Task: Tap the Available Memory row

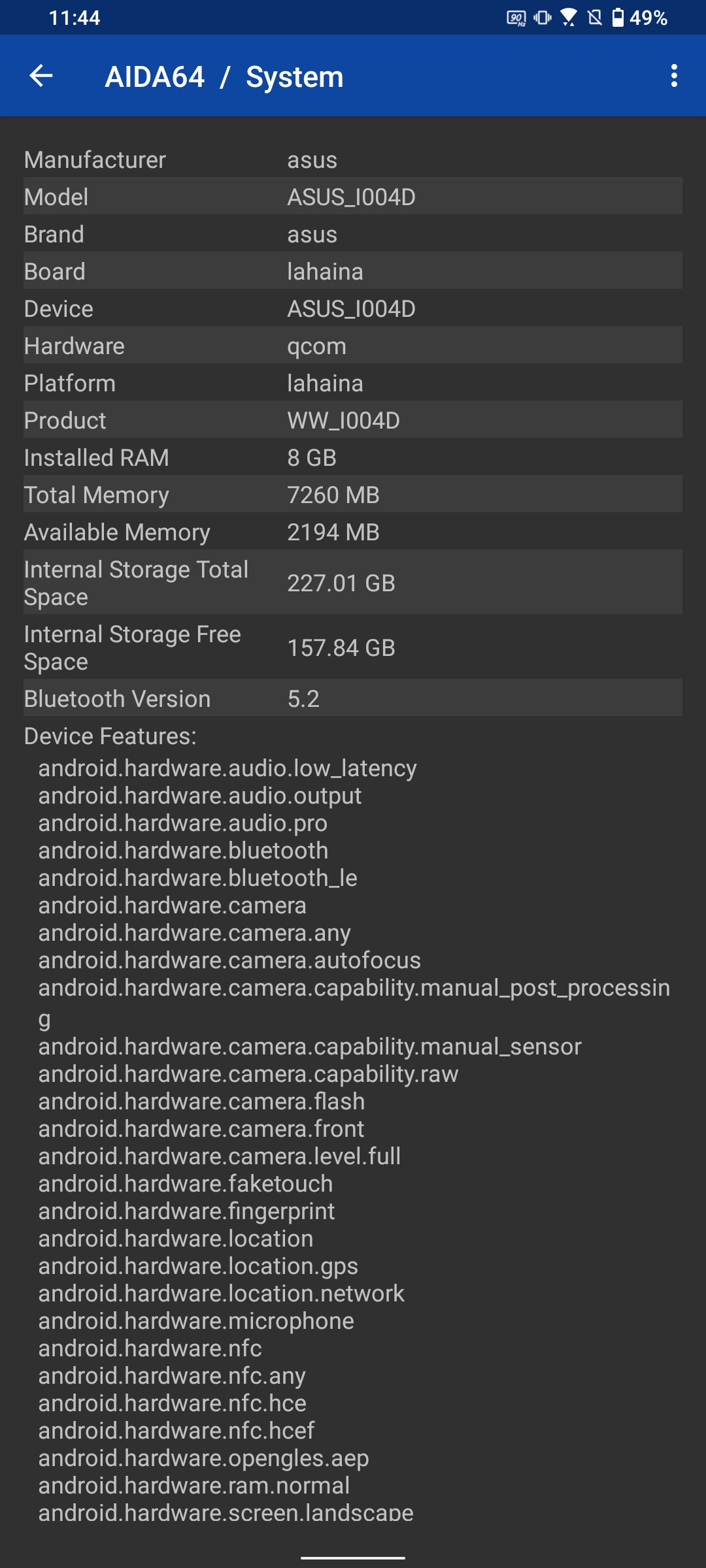Action: 353,532
